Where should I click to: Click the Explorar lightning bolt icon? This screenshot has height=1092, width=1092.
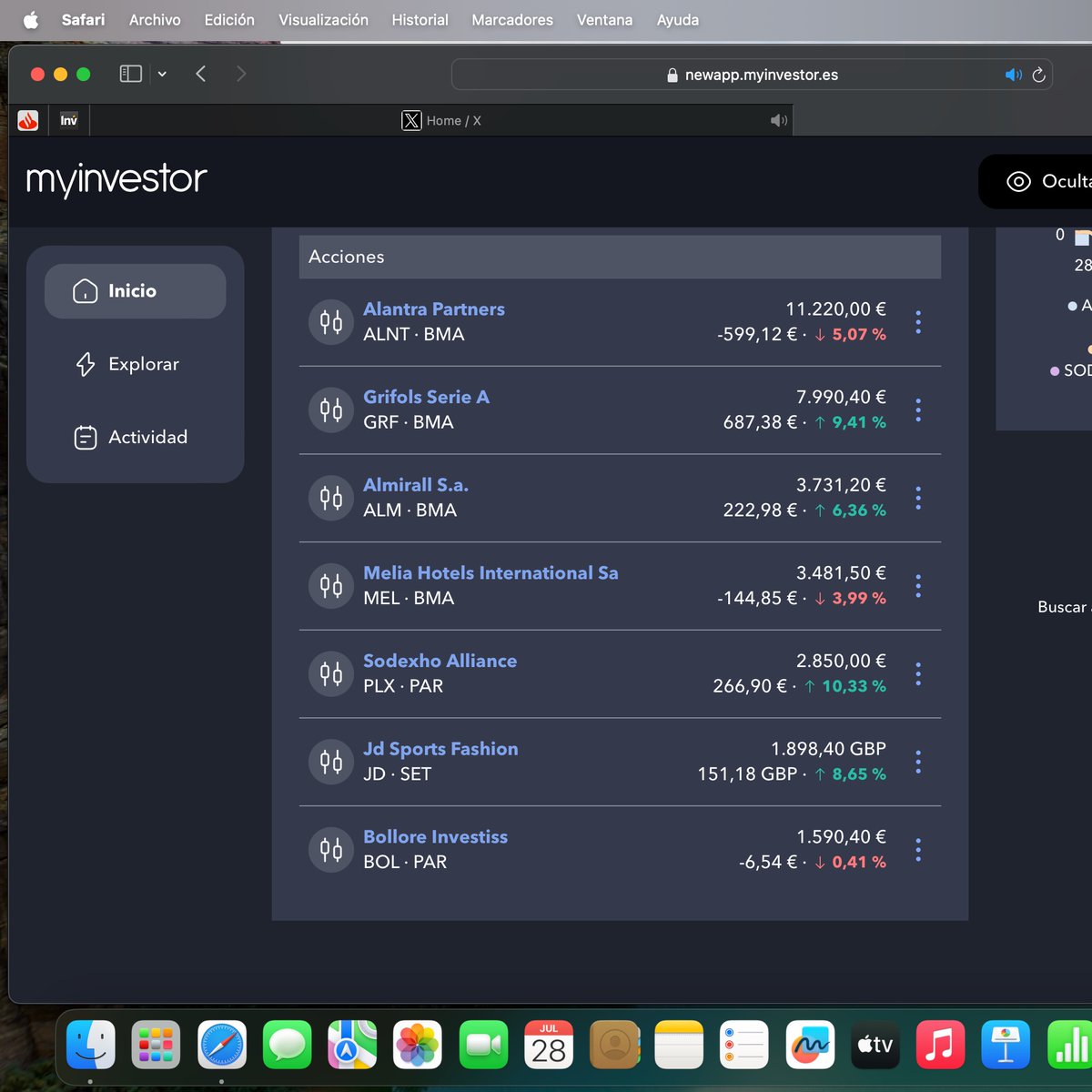[x=85, y=364]
